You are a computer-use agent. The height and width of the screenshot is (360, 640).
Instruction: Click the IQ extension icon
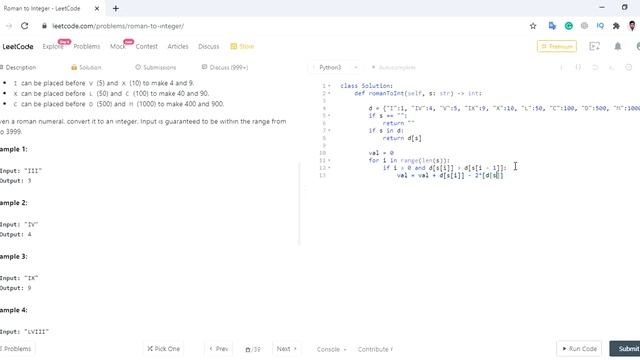coord(600,26)
